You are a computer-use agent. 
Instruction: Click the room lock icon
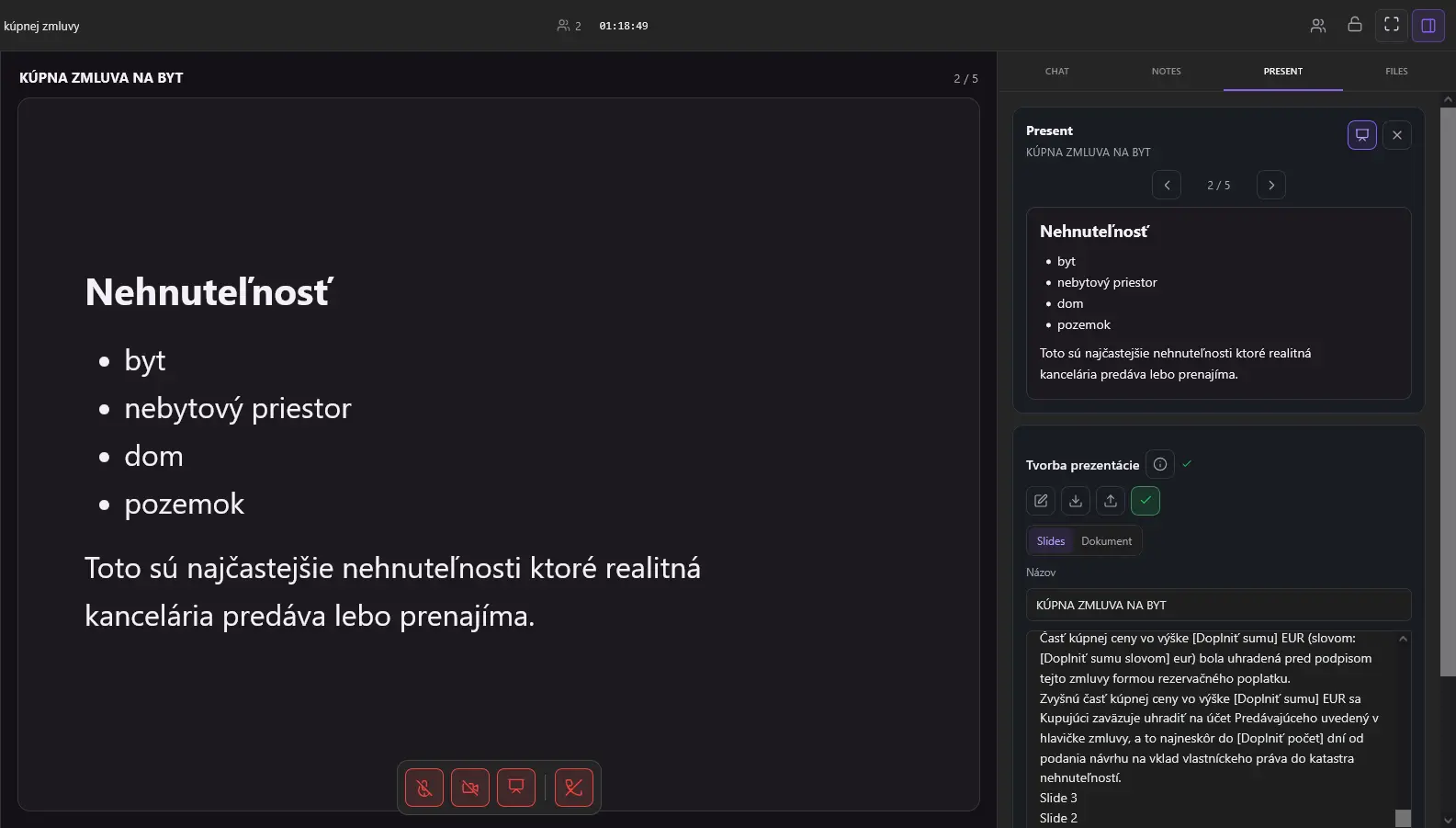[1354, 25]
